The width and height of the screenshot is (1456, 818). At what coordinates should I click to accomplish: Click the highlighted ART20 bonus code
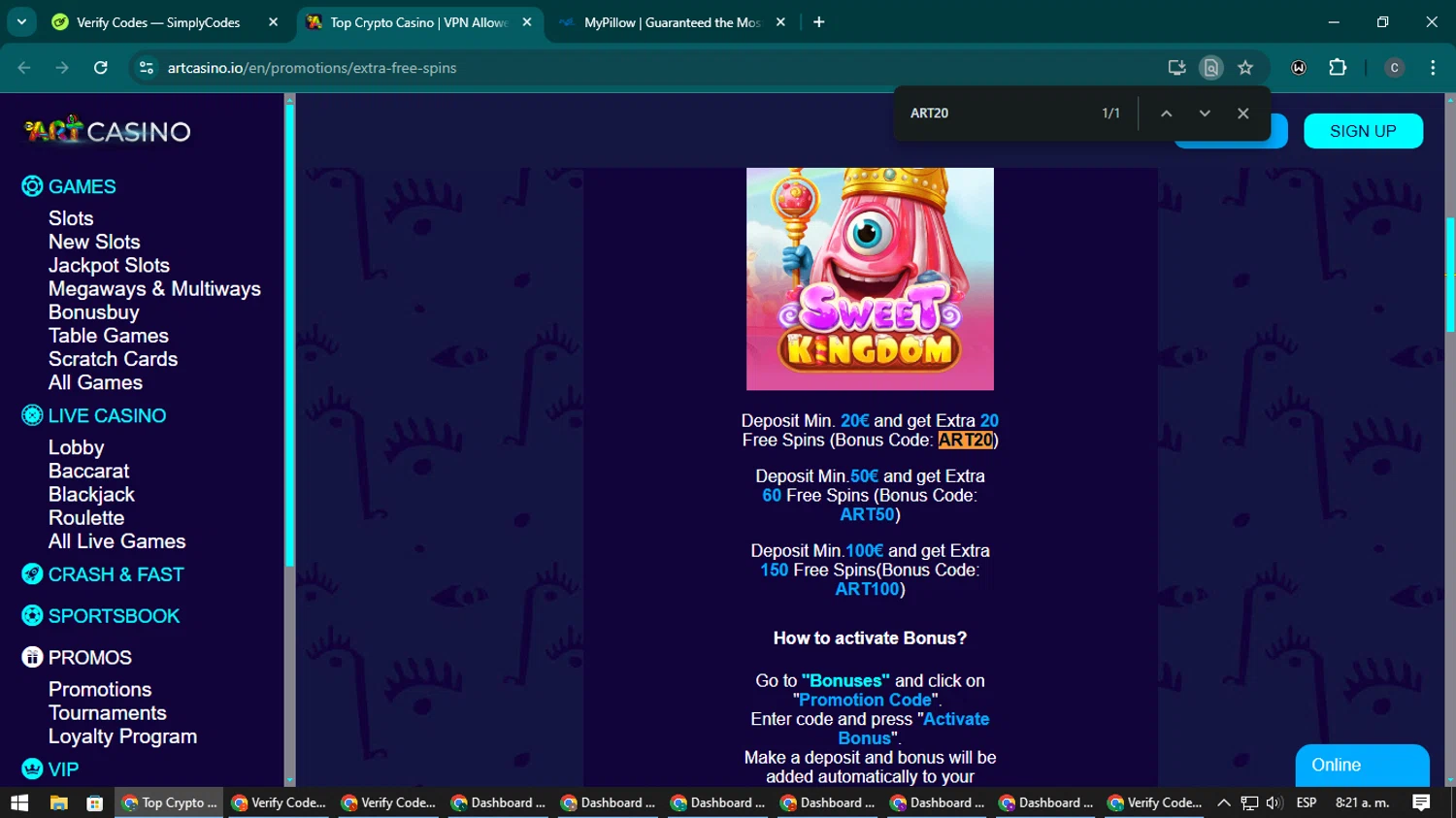click(966, 440)
